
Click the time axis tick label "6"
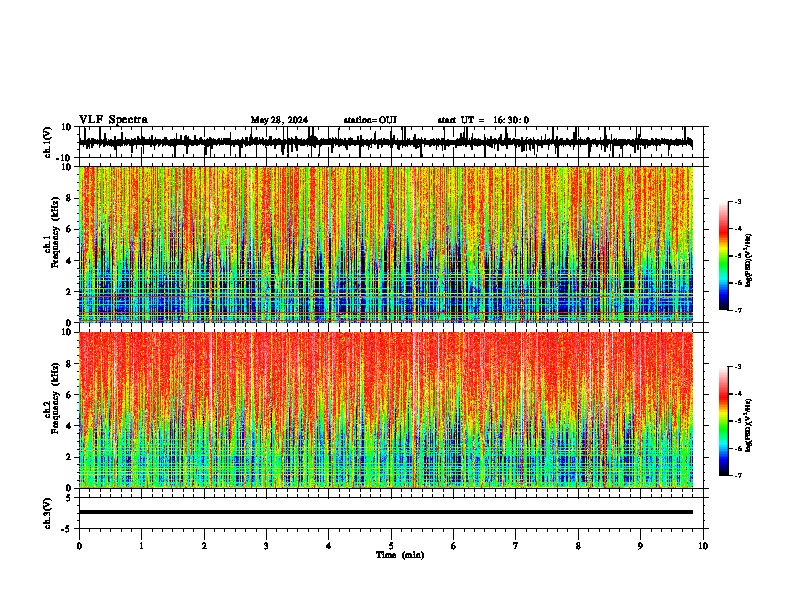454,546
